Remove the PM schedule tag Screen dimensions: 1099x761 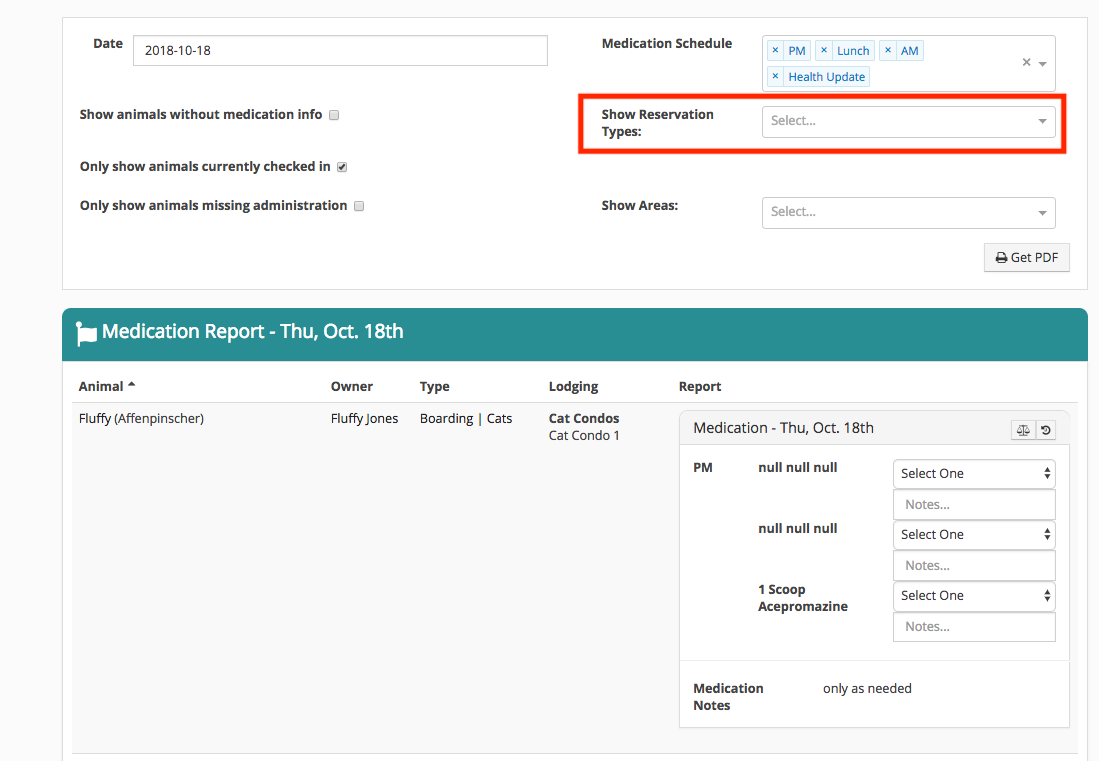coord(776,50)
